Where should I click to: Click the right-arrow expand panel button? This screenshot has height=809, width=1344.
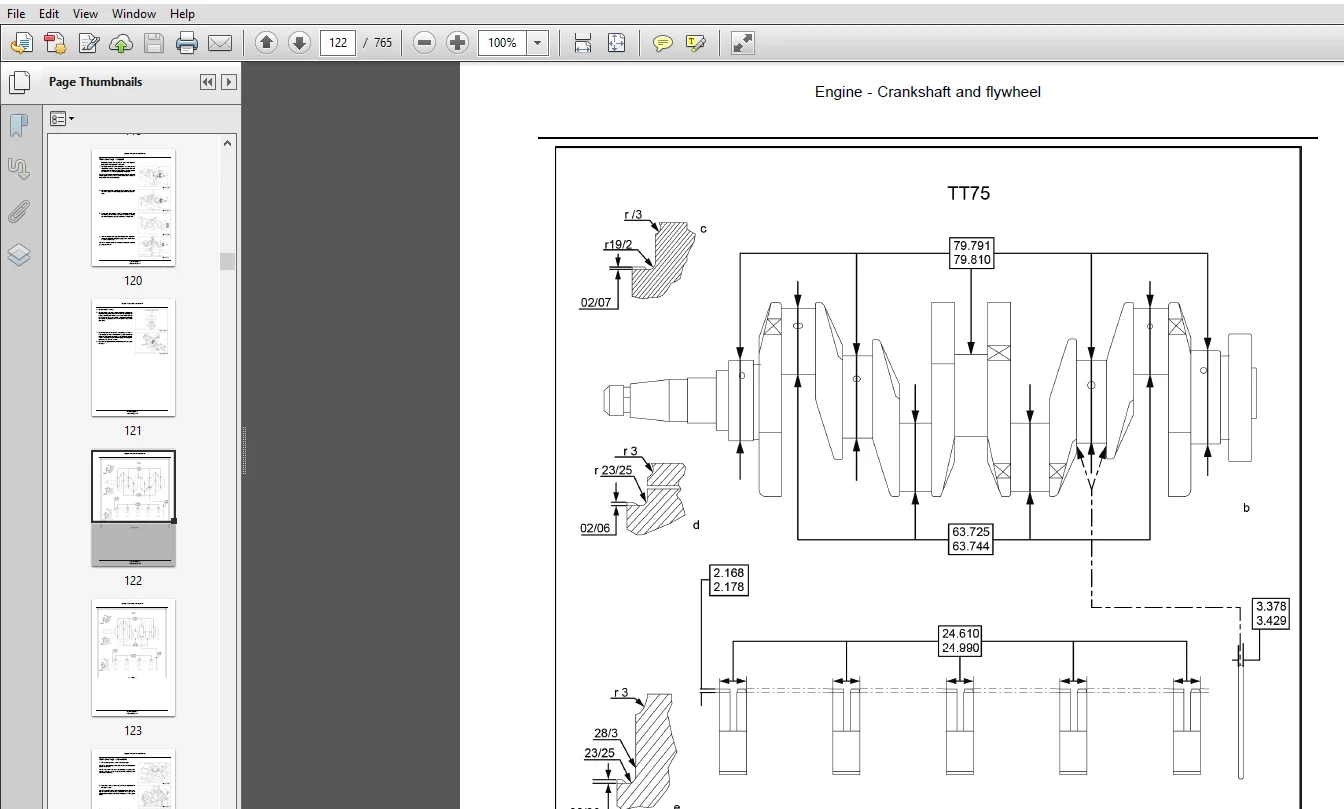click(x=229, y=82)
